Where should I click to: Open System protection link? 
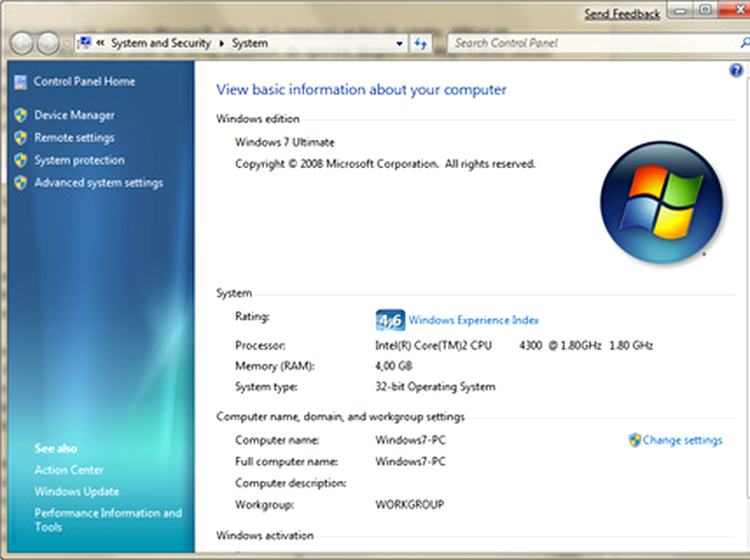79,160
